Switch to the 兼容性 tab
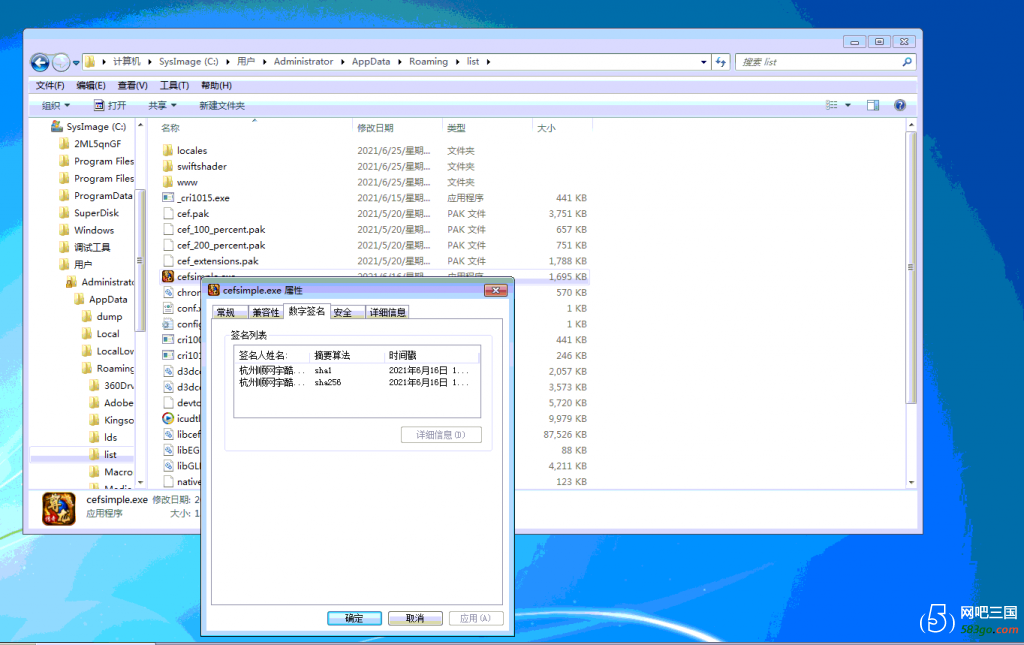This screenshot has width=1024, height=645. (x=265, y=312)
